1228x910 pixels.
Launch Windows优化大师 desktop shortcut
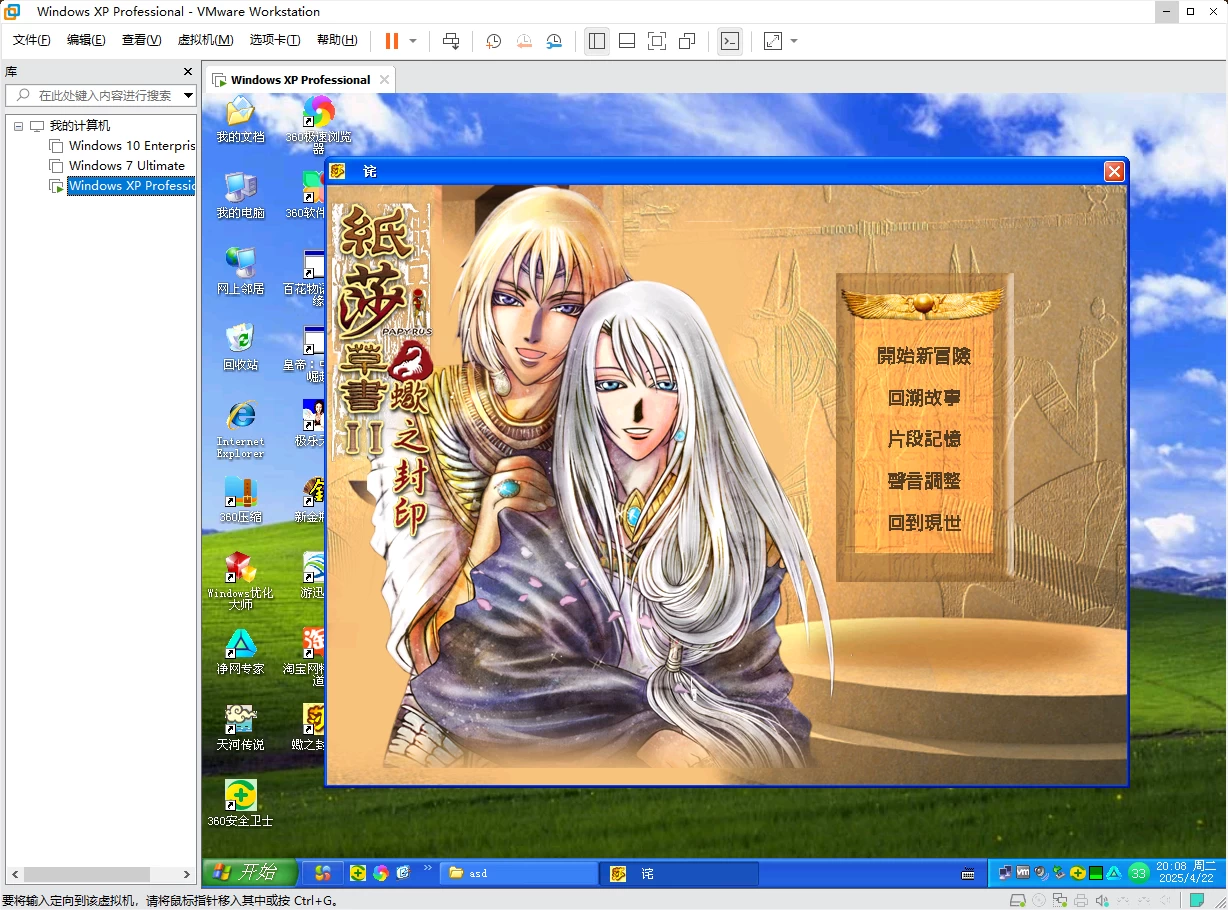tap(240, 581)
